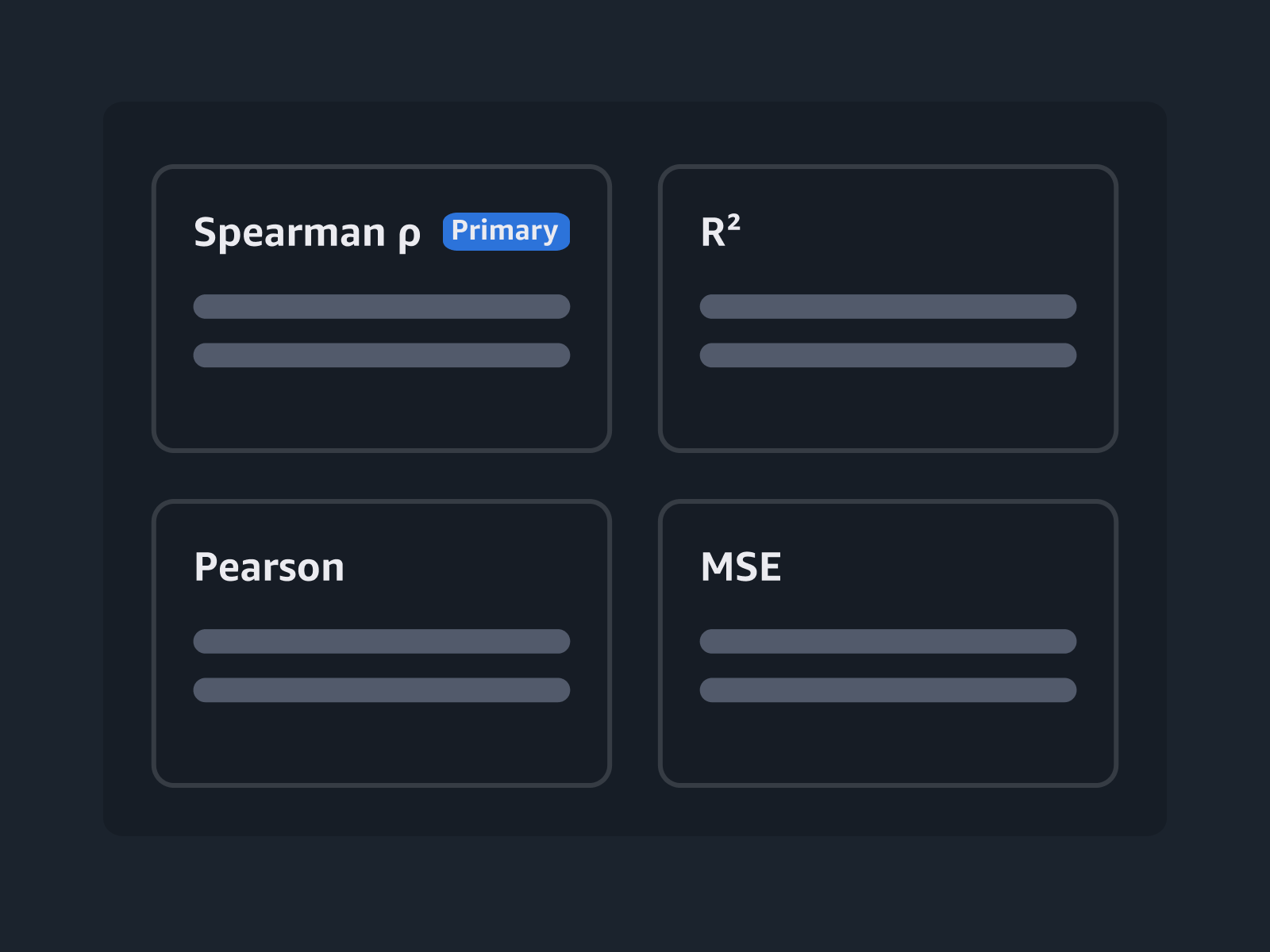The height and width of the screenshot is (952, 1270).
Task: Click the second placeholder bar under MSE
Action: (x=888, y=690)
